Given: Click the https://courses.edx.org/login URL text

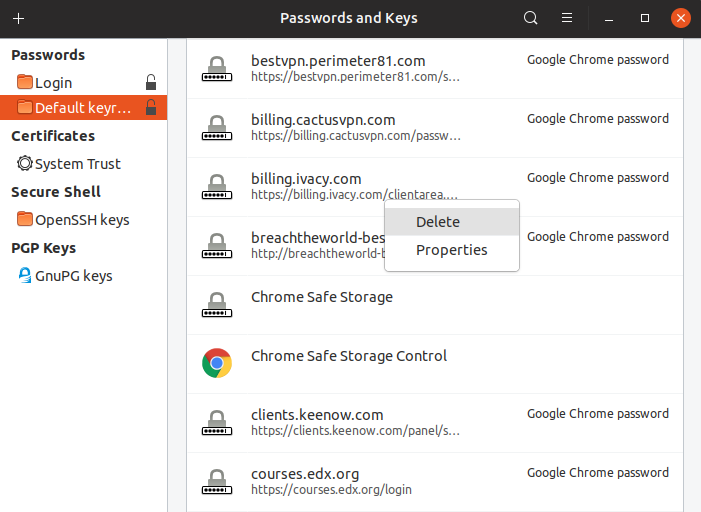Looking at the screenshot, I should pyautogui.click(x=331, y=490).
